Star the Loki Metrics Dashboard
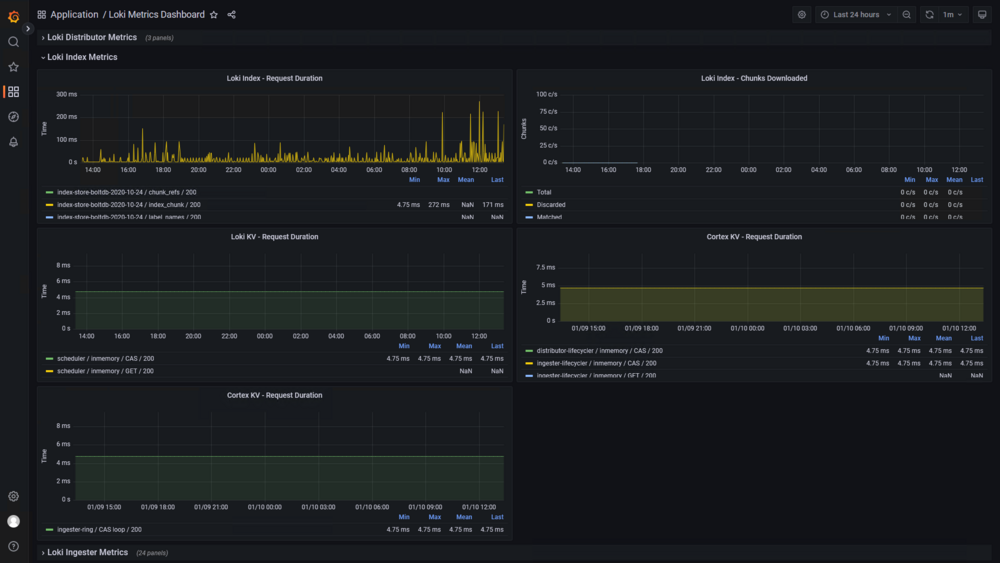The height and width of the screenshot is (563, 1000). (214, 15)
